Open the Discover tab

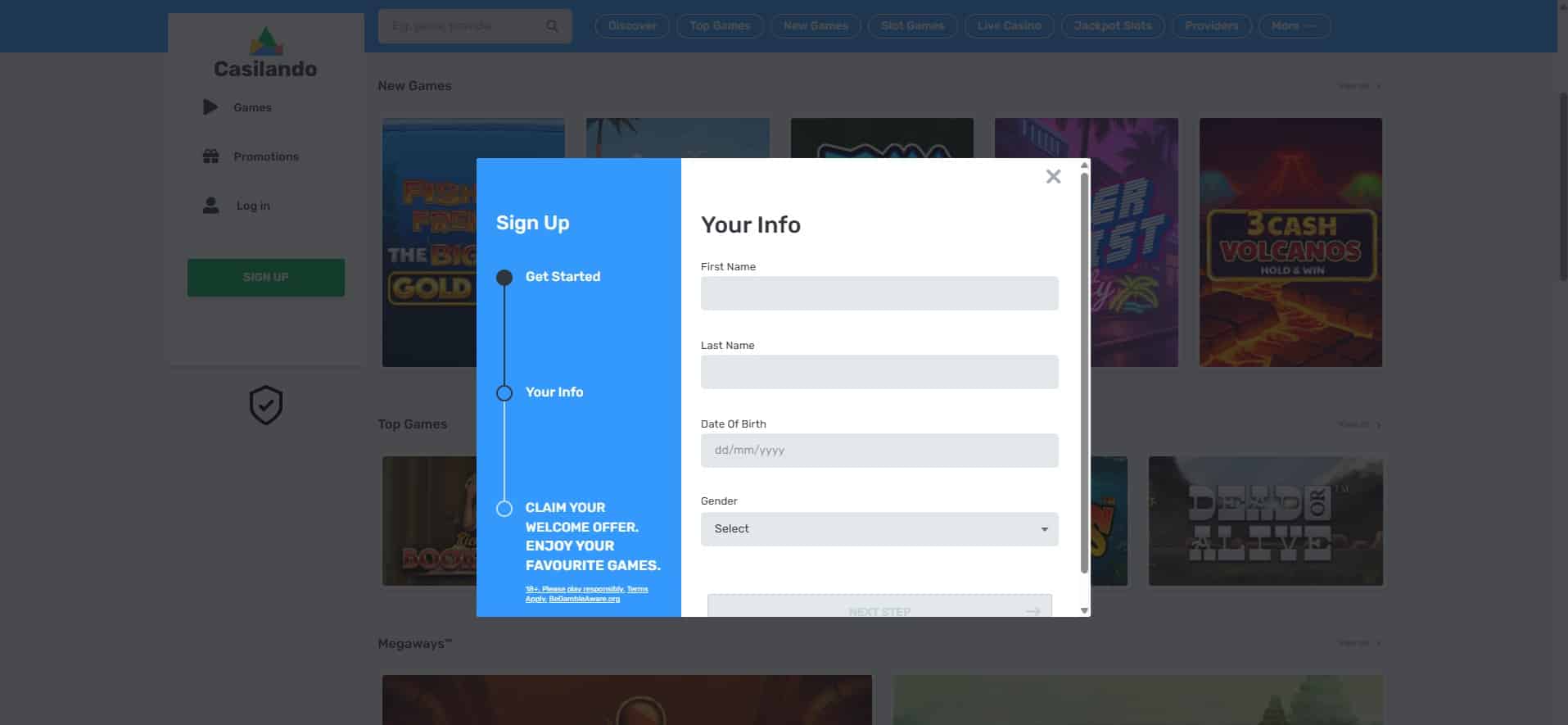click(x=632, y=26)
